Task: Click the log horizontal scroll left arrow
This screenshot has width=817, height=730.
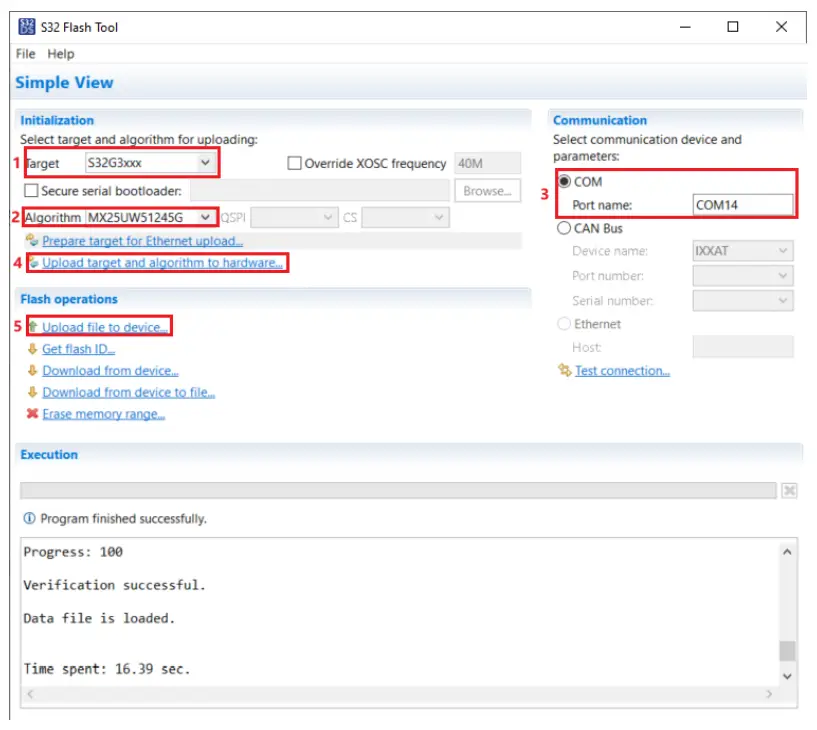Action: coord(31,694)
